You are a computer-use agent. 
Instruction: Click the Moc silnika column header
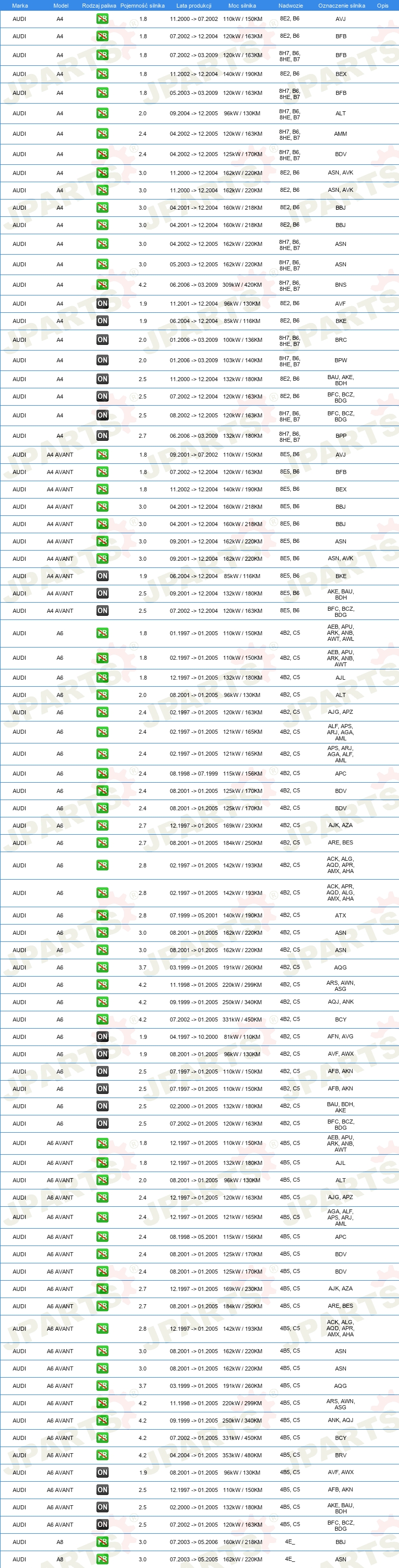click(242, 6)
